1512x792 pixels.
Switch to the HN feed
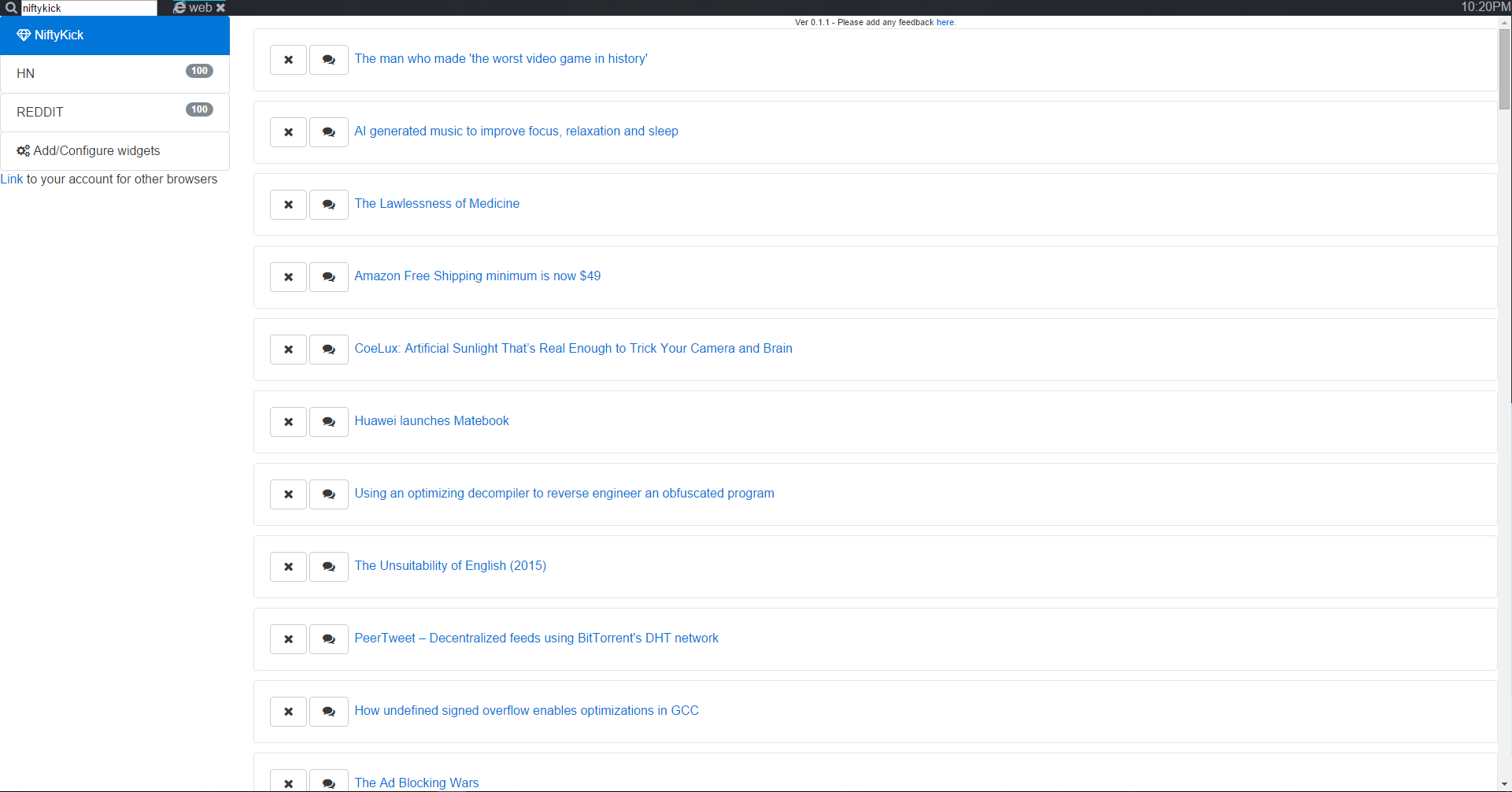(x=115, y=74)
